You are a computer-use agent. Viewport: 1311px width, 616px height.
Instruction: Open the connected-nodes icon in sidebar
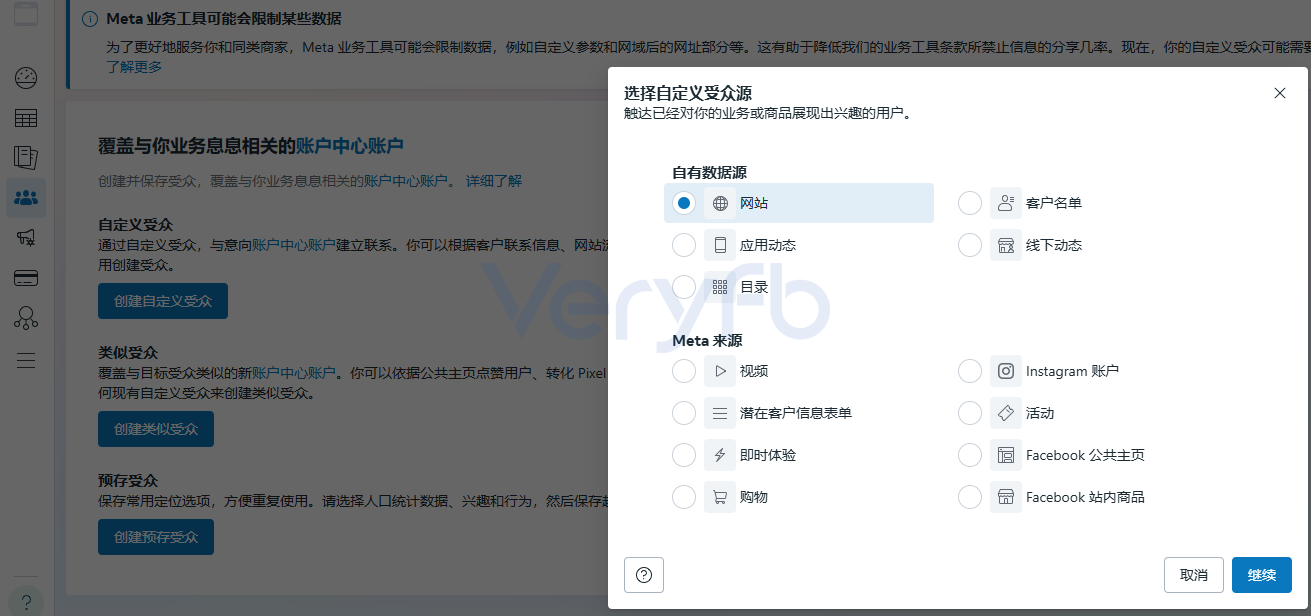(26, 318)
